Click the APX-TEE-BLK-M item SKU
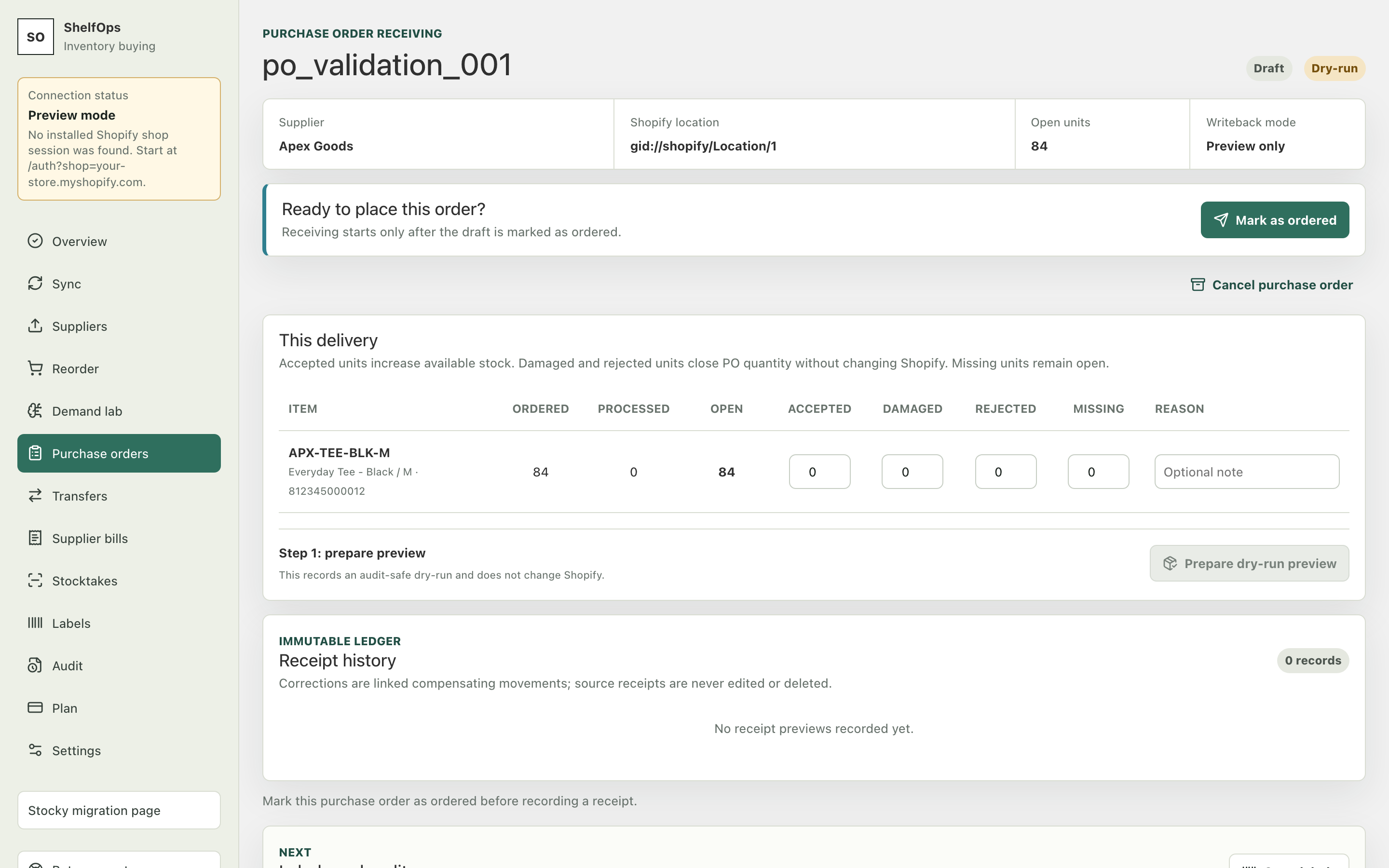This screenshot has width=1389, height=868. tap(339, 452)
